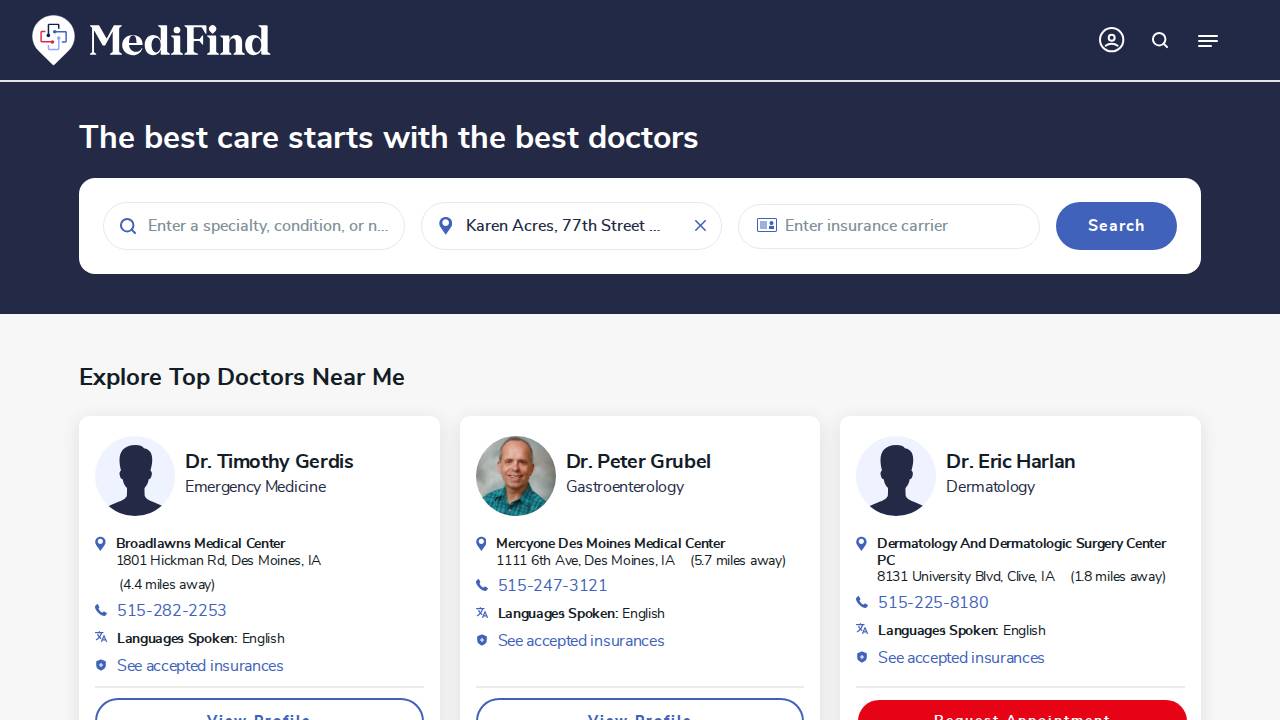Click See accepted insurances under Dr. Harlan

(x=961, y=657)
